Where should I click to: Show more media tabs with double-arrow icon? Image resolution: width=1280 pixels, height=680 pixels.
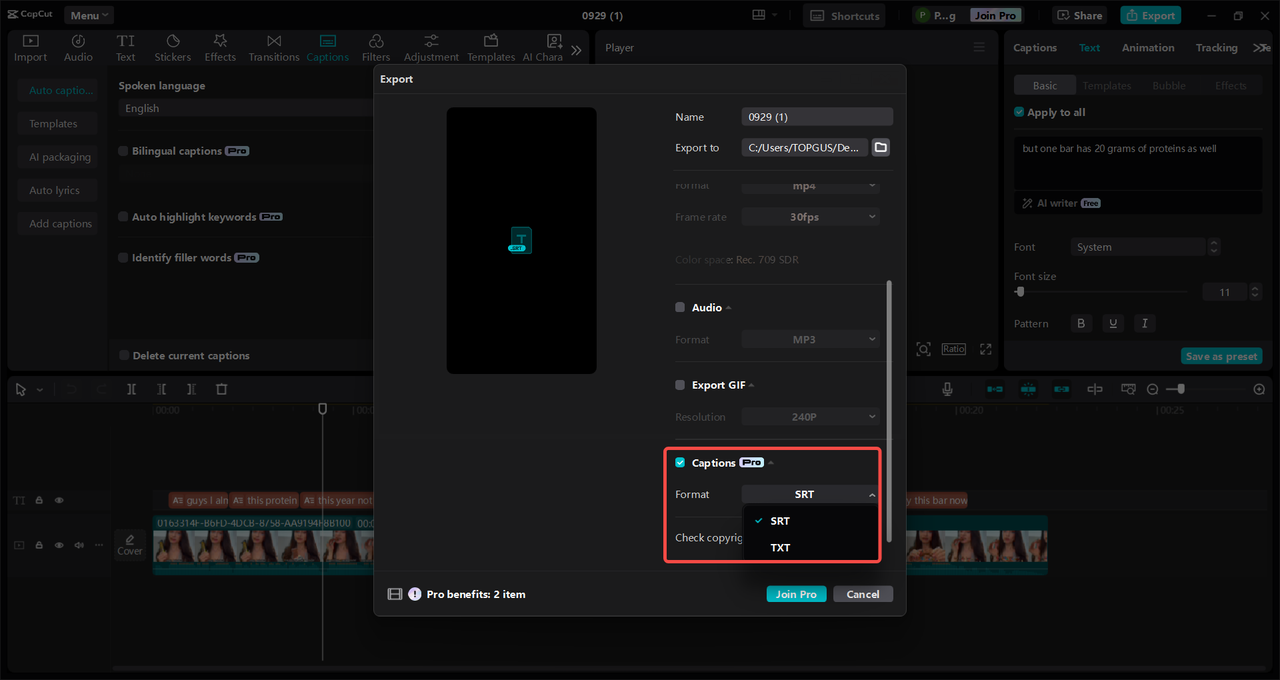pos(576,49)
